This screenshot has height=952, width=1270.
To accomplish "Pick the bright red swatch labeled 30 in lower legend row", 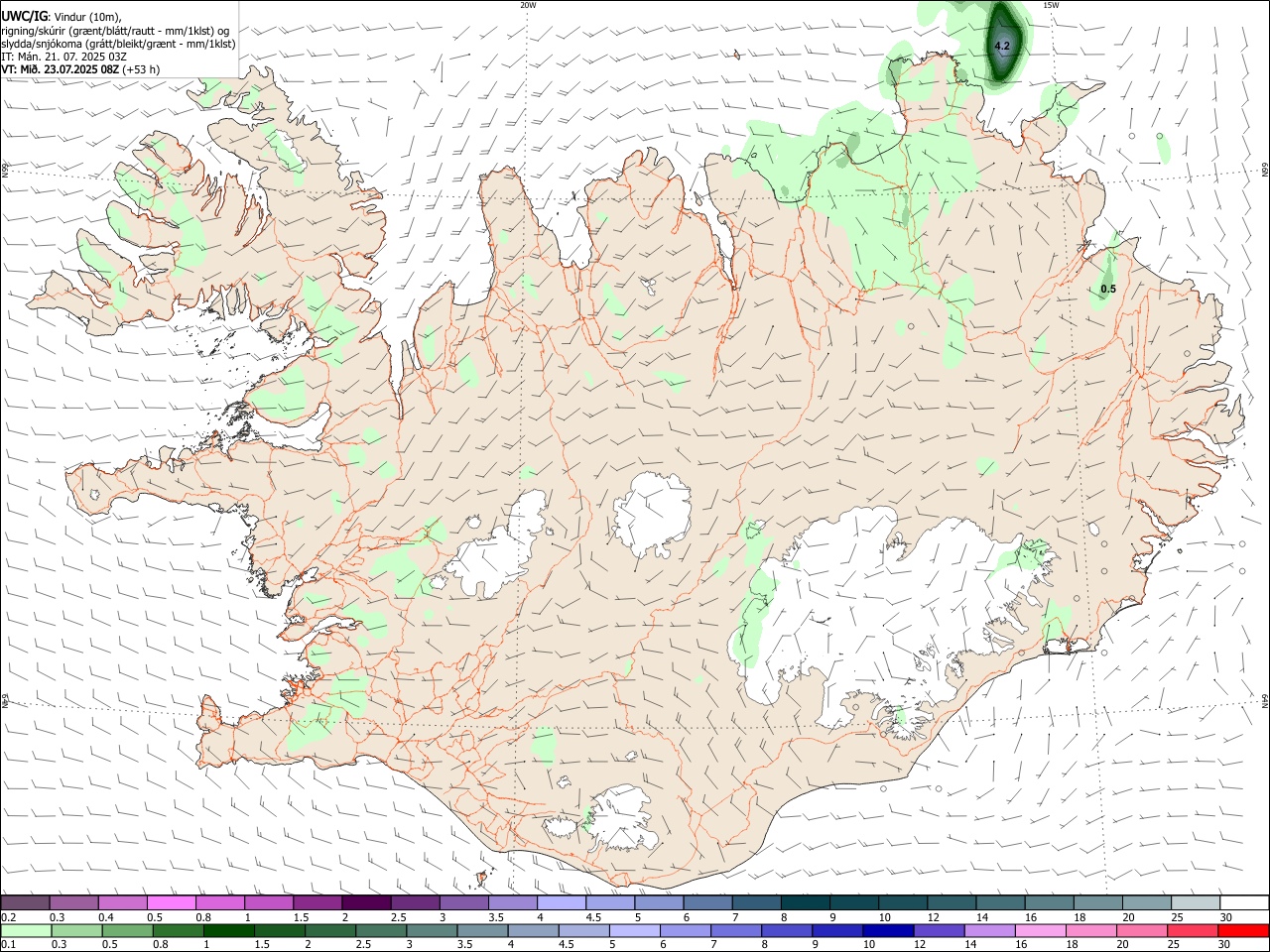I will pos(1243,930).
